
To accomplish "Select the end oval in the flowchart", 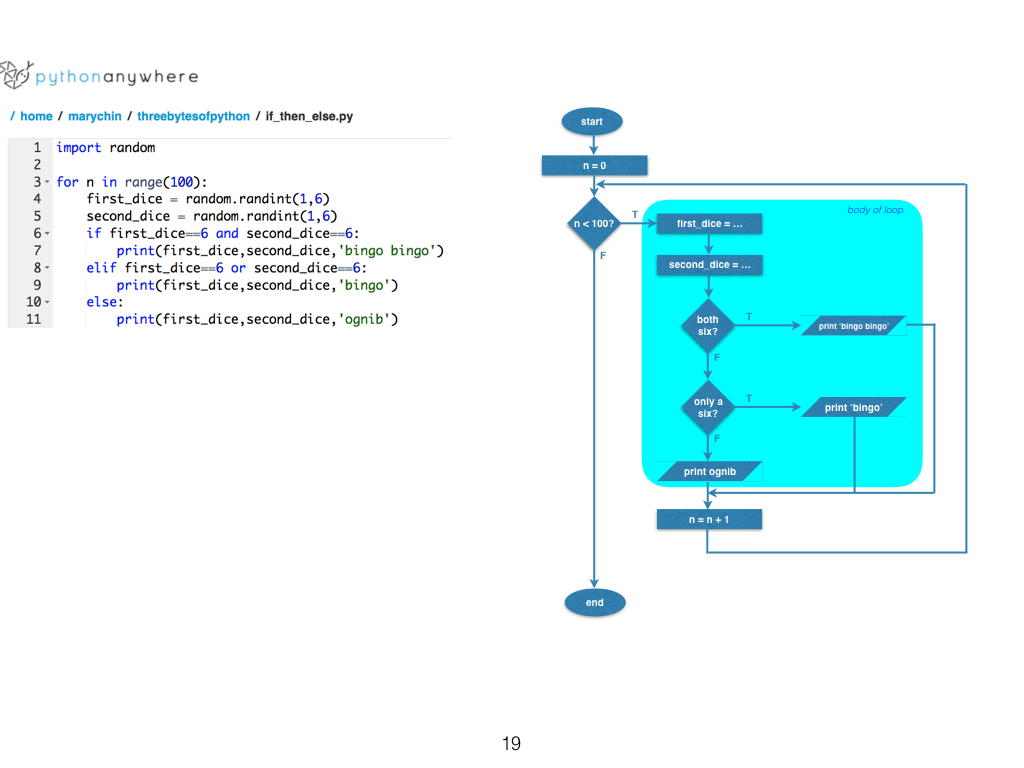I will pos(594,603).
